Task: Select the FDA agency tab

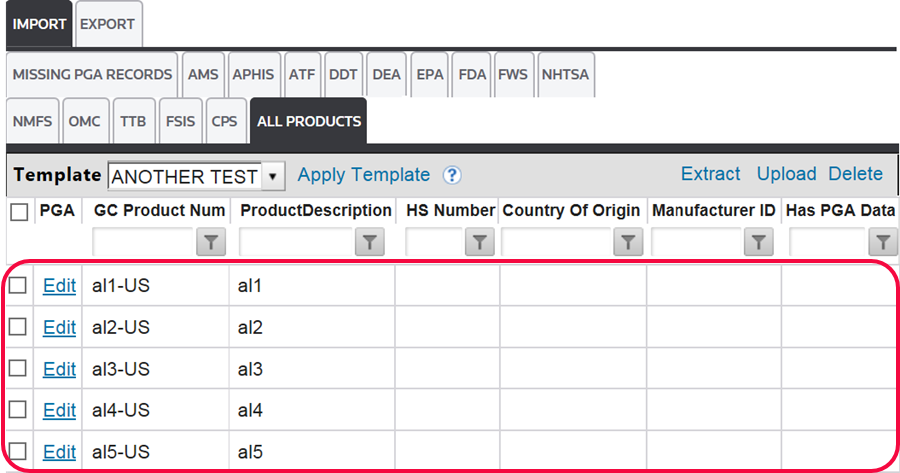Action: pyautogui.click(x=472, y=75)
